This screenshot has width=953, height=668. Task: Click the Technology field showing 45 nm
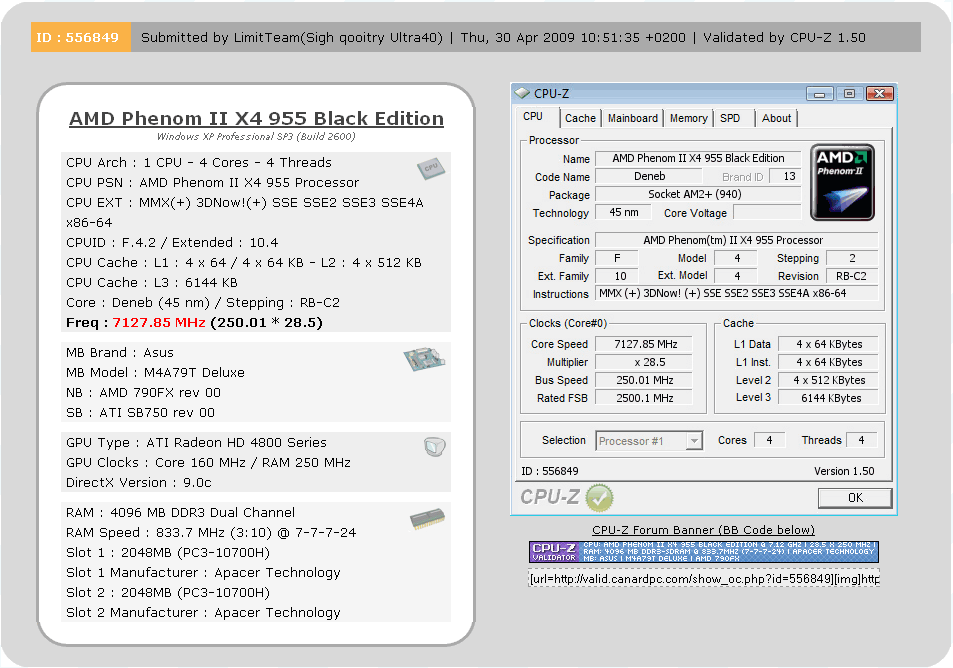623,213
